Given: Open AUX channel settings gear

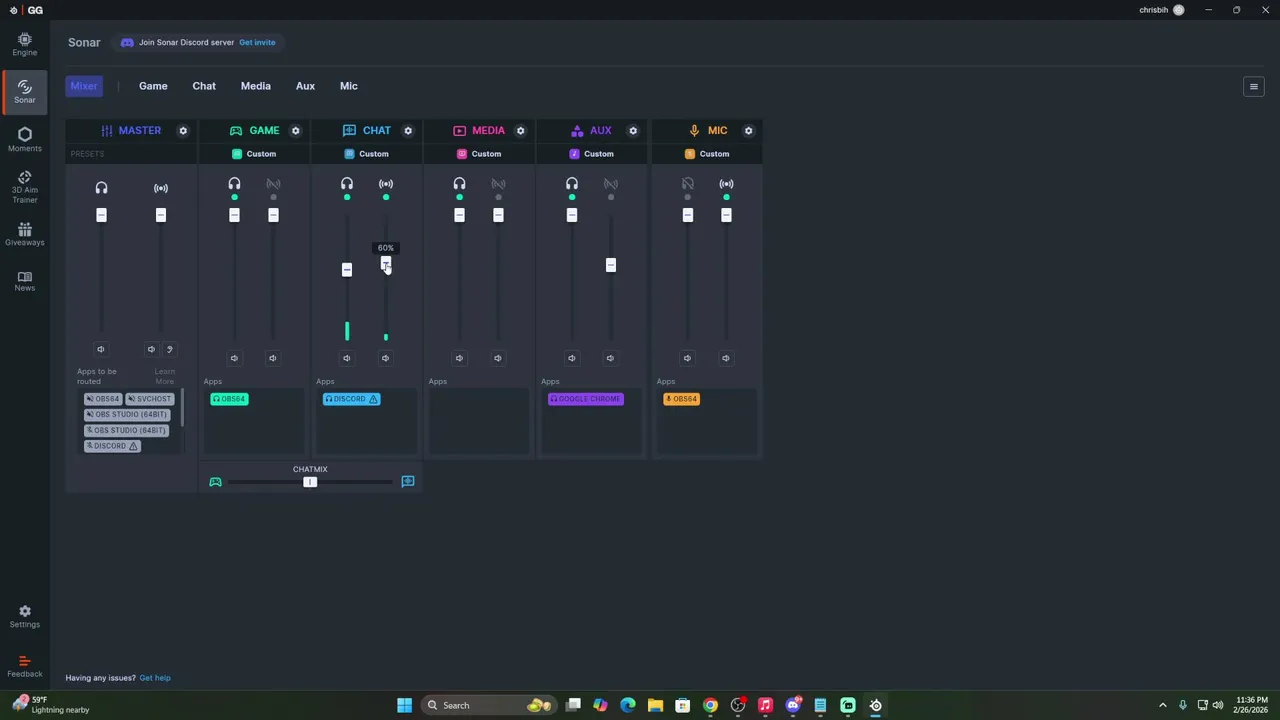Looking at the screenshot, I should [633, 131].
